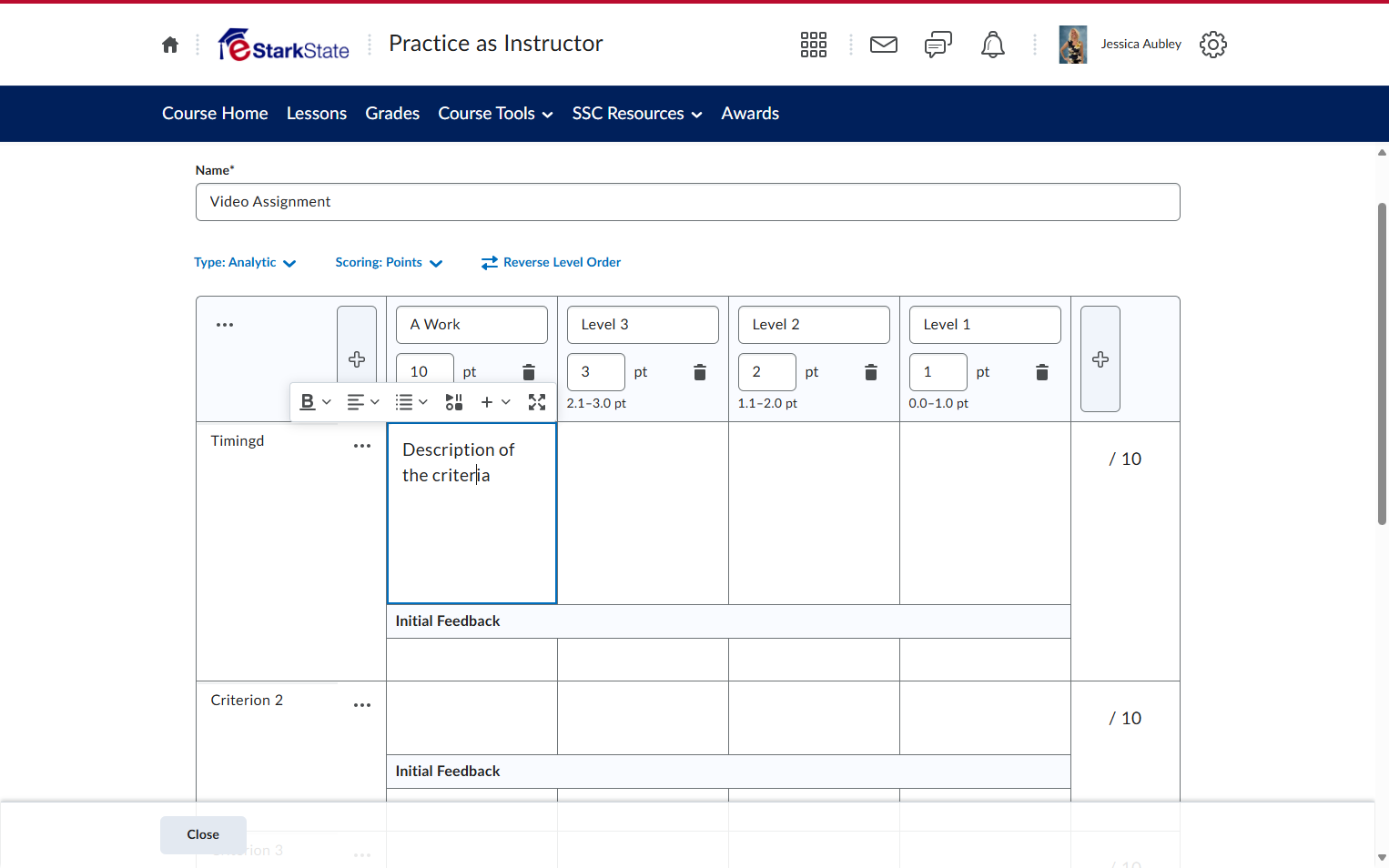
Task: Go to the Lessons tab
Action: click(317, 114)
